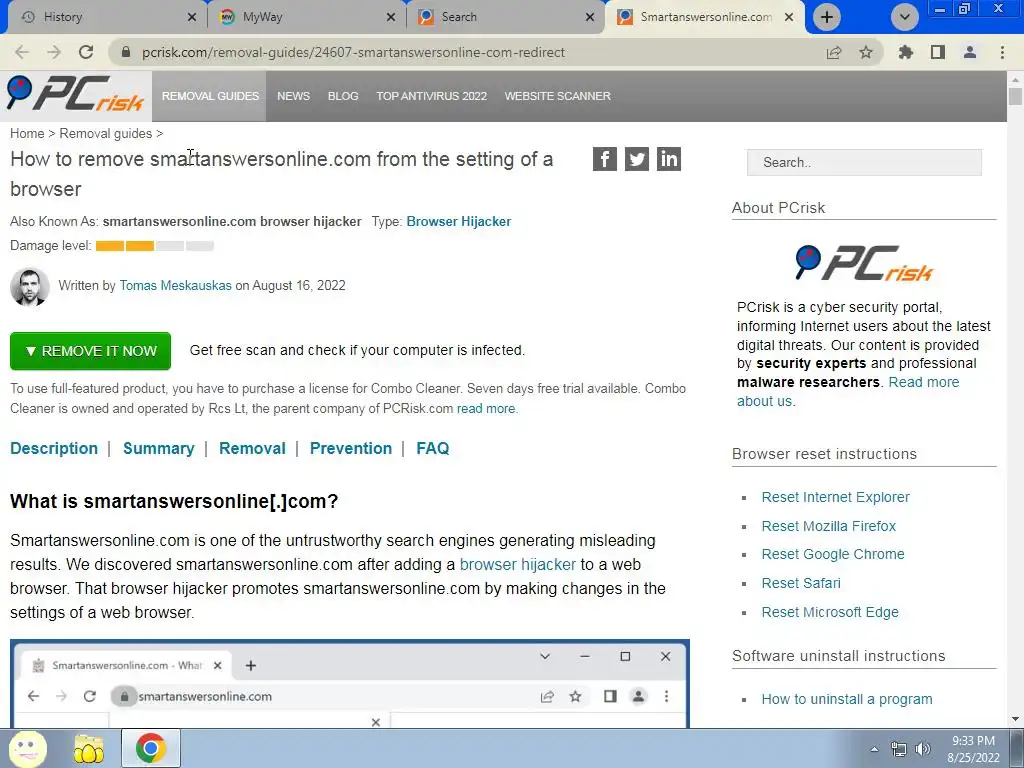Open the Extensions puzzle icon
Viewport: 1024px width, 768px height.
point(906,52)
